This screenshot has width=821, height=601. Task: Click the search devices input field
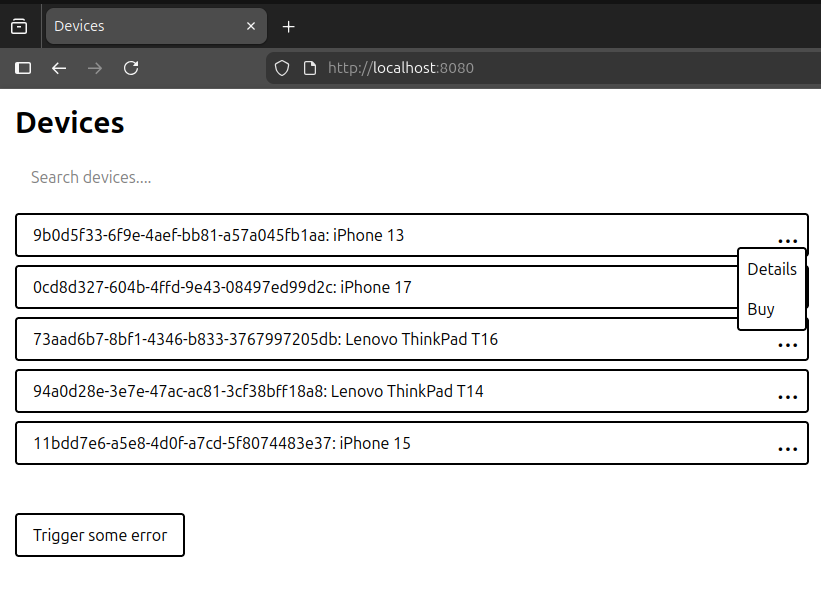[x=200, y=177]
